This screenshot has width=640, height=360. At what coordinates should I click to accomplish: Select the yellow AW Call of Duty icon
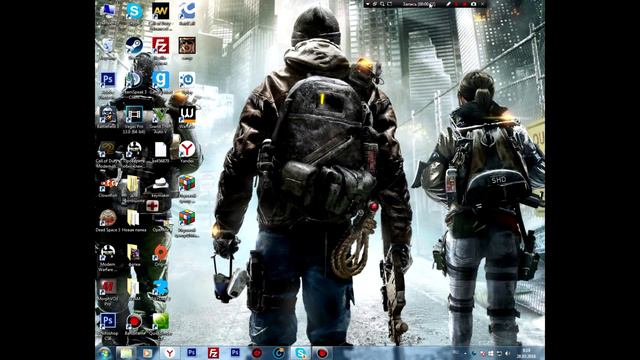pyautogui.click(x=160, y=11)
